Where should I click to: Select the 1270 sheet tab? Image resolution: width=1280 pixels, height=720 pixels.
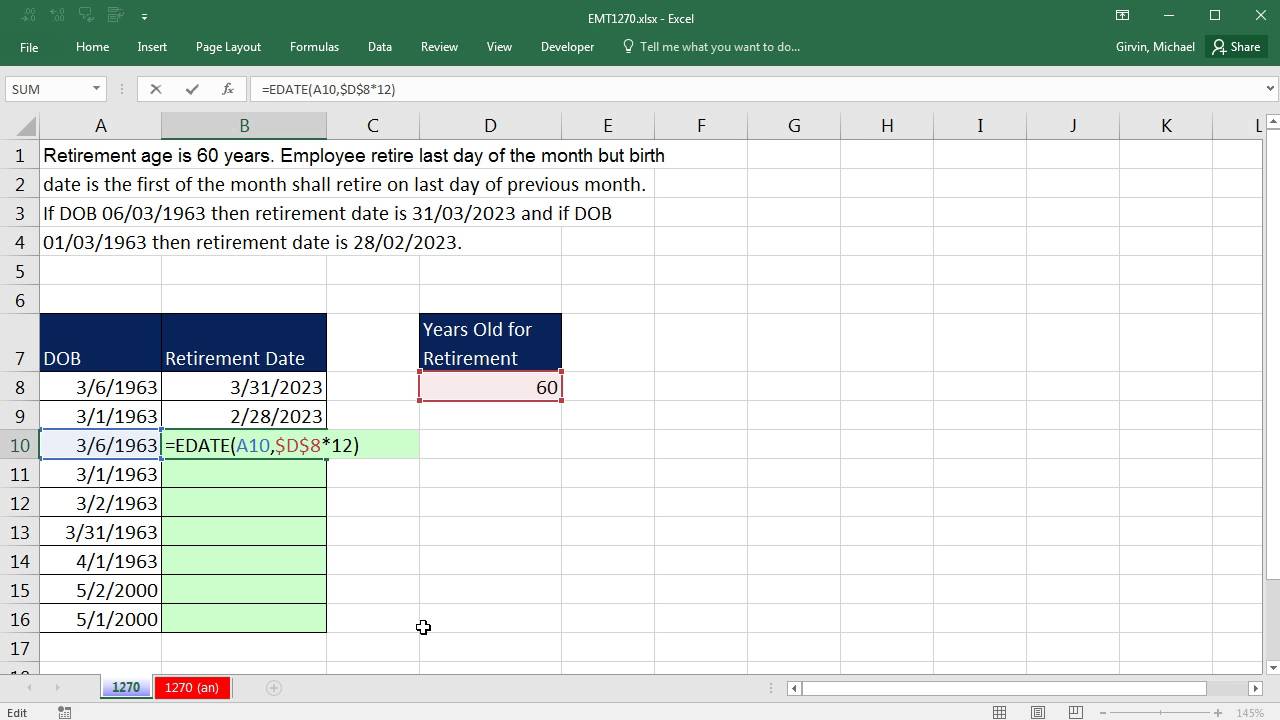(126, 687)
